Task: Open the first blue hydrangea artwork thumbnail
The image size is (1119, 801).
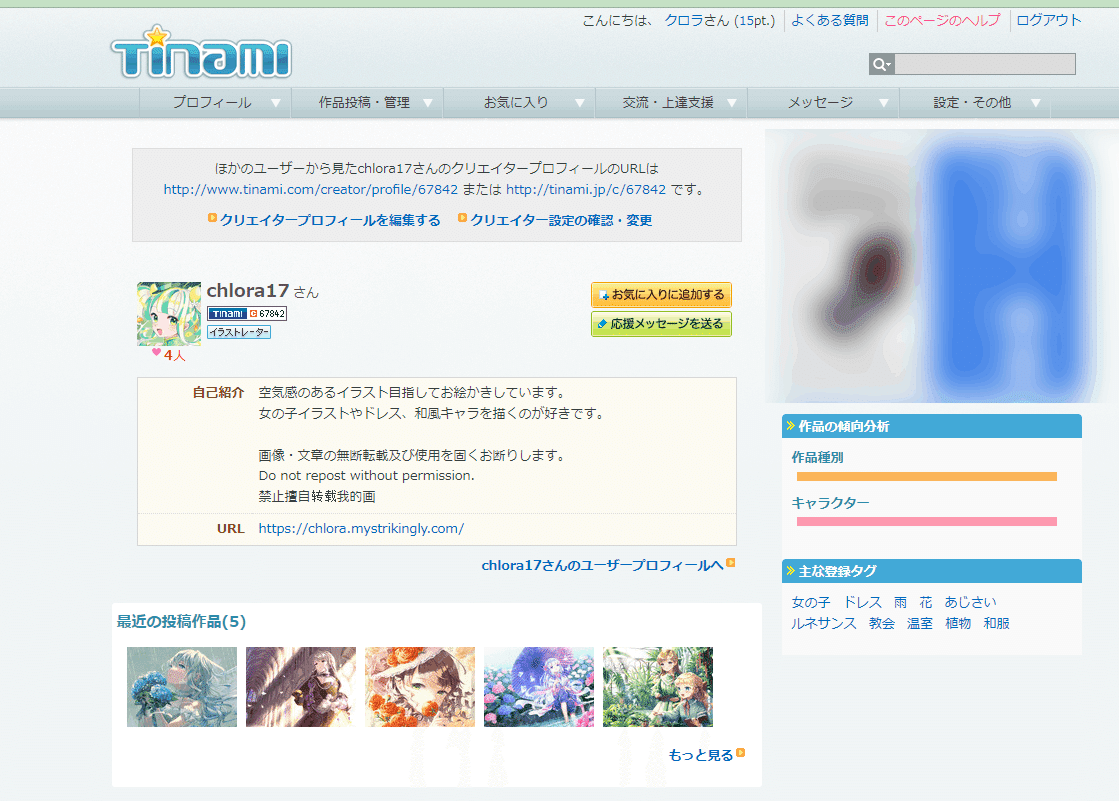Action: [x=181, y=686]
